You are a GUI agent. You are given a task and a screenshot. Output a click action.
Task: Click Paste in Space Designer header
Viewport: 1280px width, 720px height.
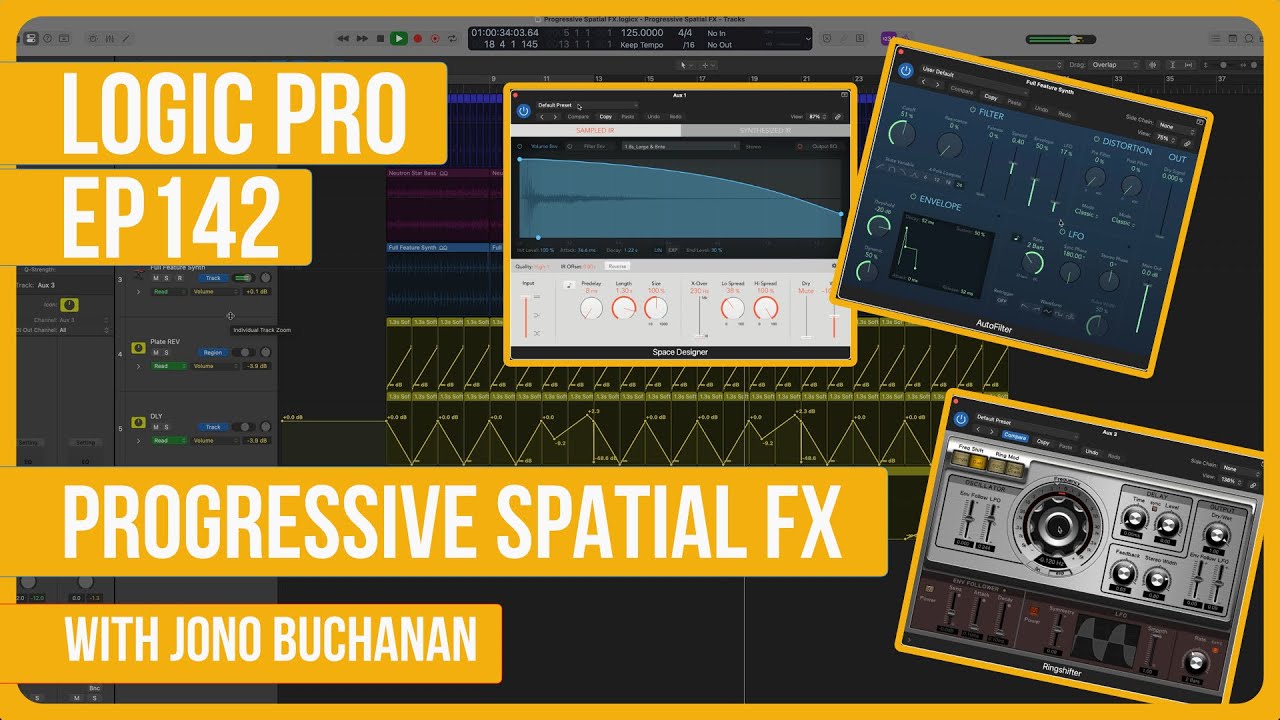[x=628, y=117]
